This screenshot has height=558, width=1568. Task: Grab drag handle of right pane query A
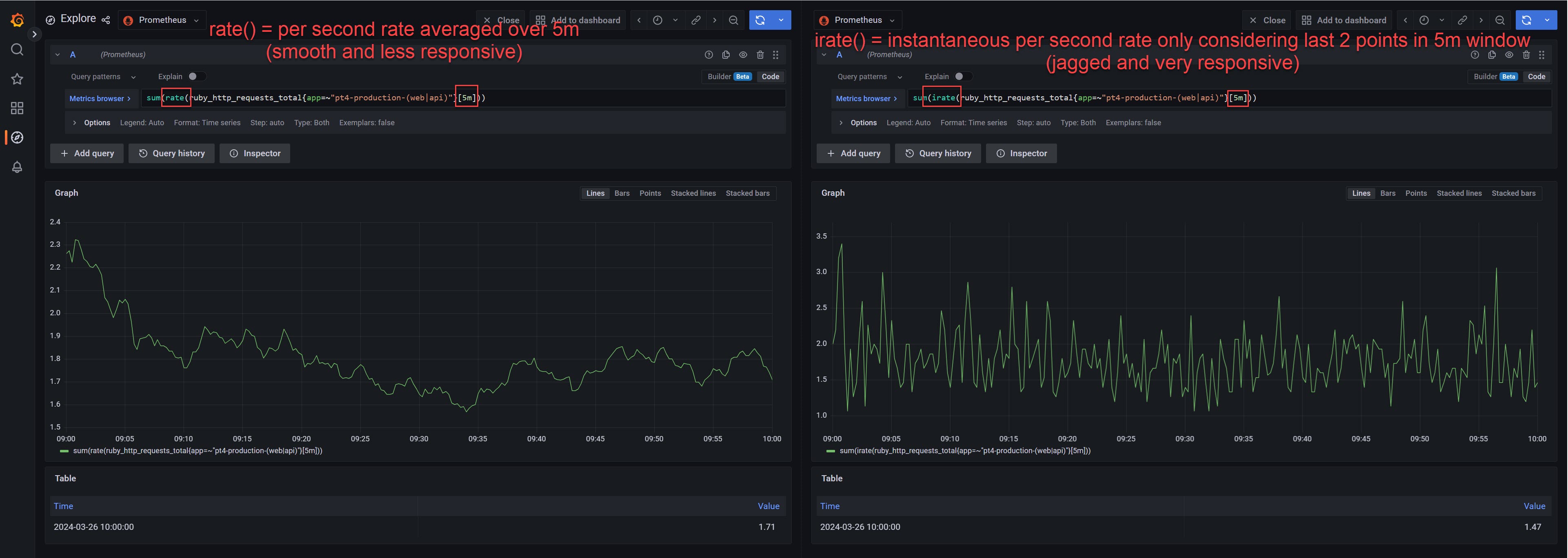click(x=1542, y=55)
